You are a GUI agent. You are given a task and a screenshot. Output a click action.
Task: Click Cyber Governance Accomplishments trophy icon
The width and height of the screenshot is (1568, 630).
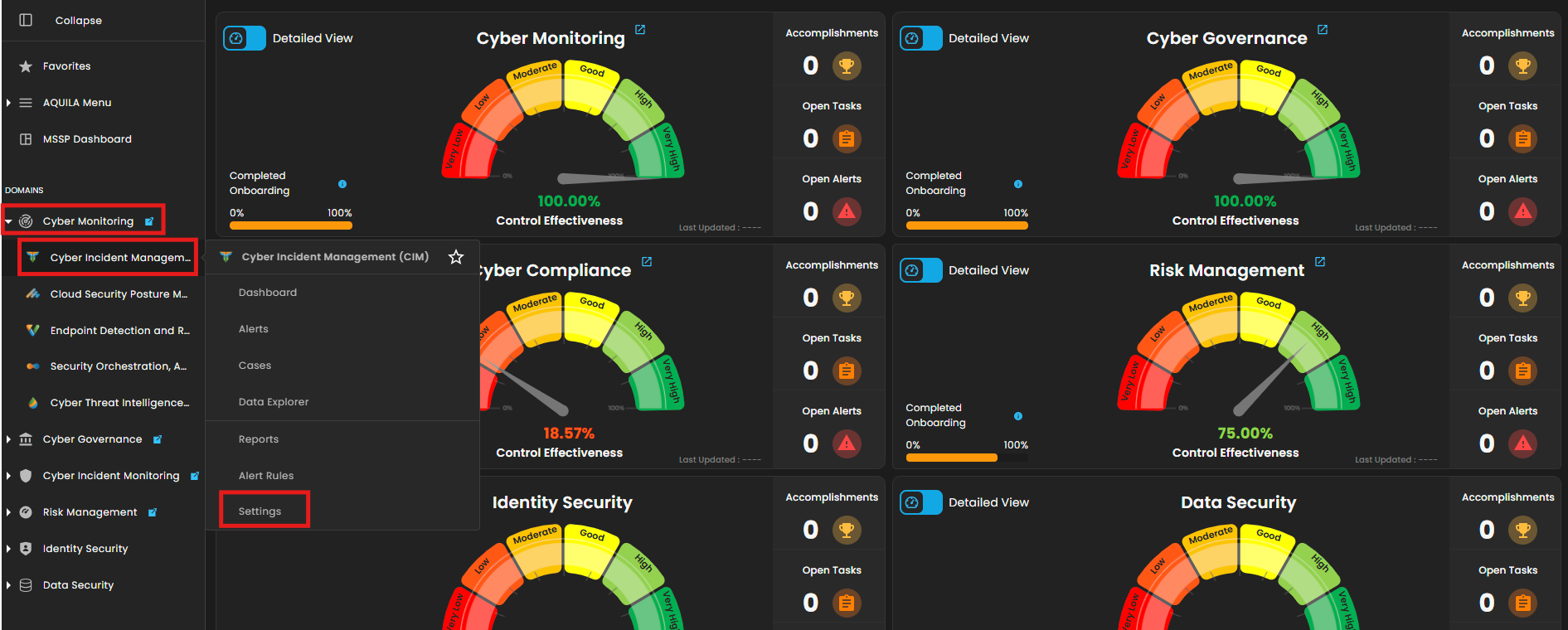point(1523,65)
